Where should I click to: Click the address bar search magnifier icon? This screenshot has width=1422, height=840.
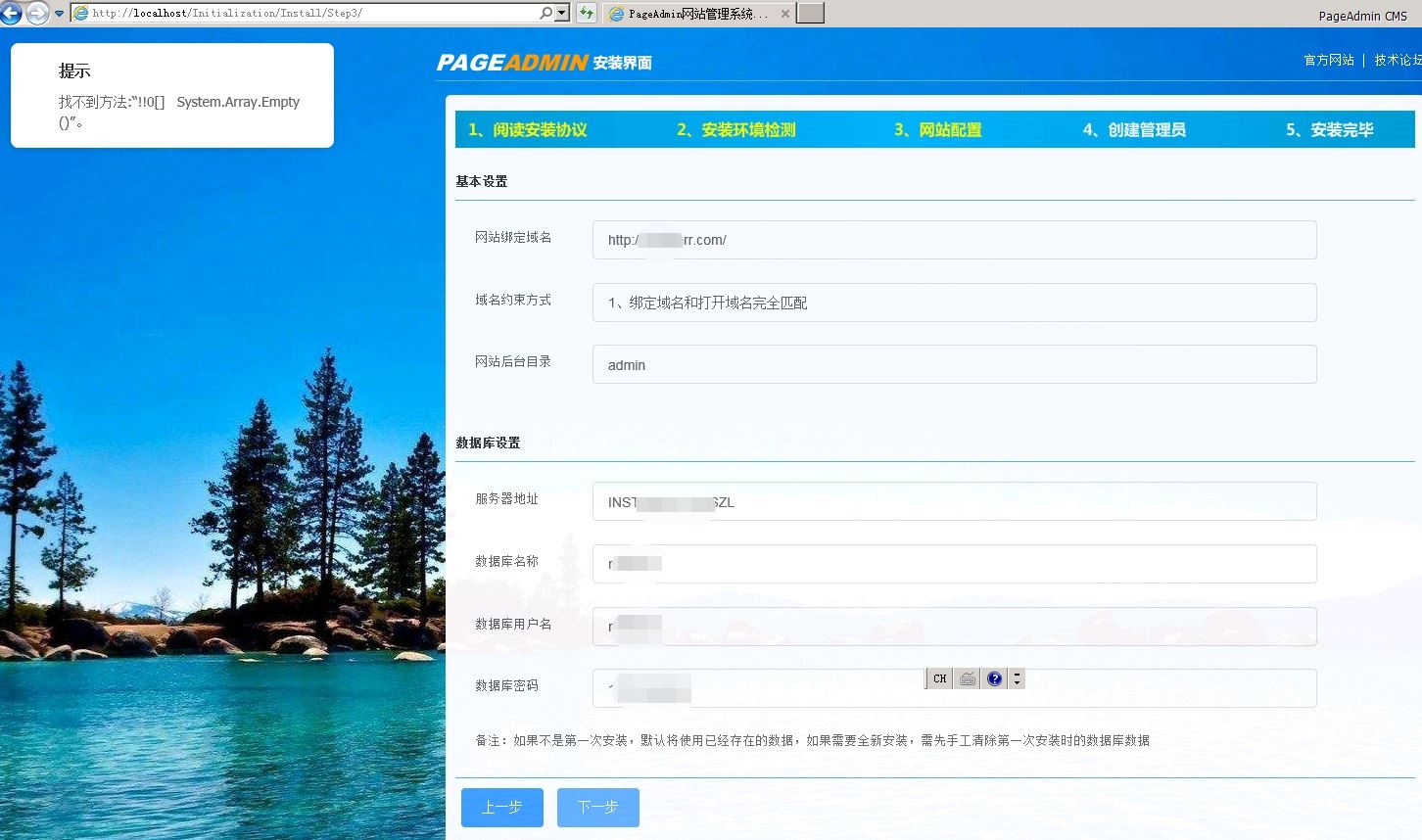545,13
